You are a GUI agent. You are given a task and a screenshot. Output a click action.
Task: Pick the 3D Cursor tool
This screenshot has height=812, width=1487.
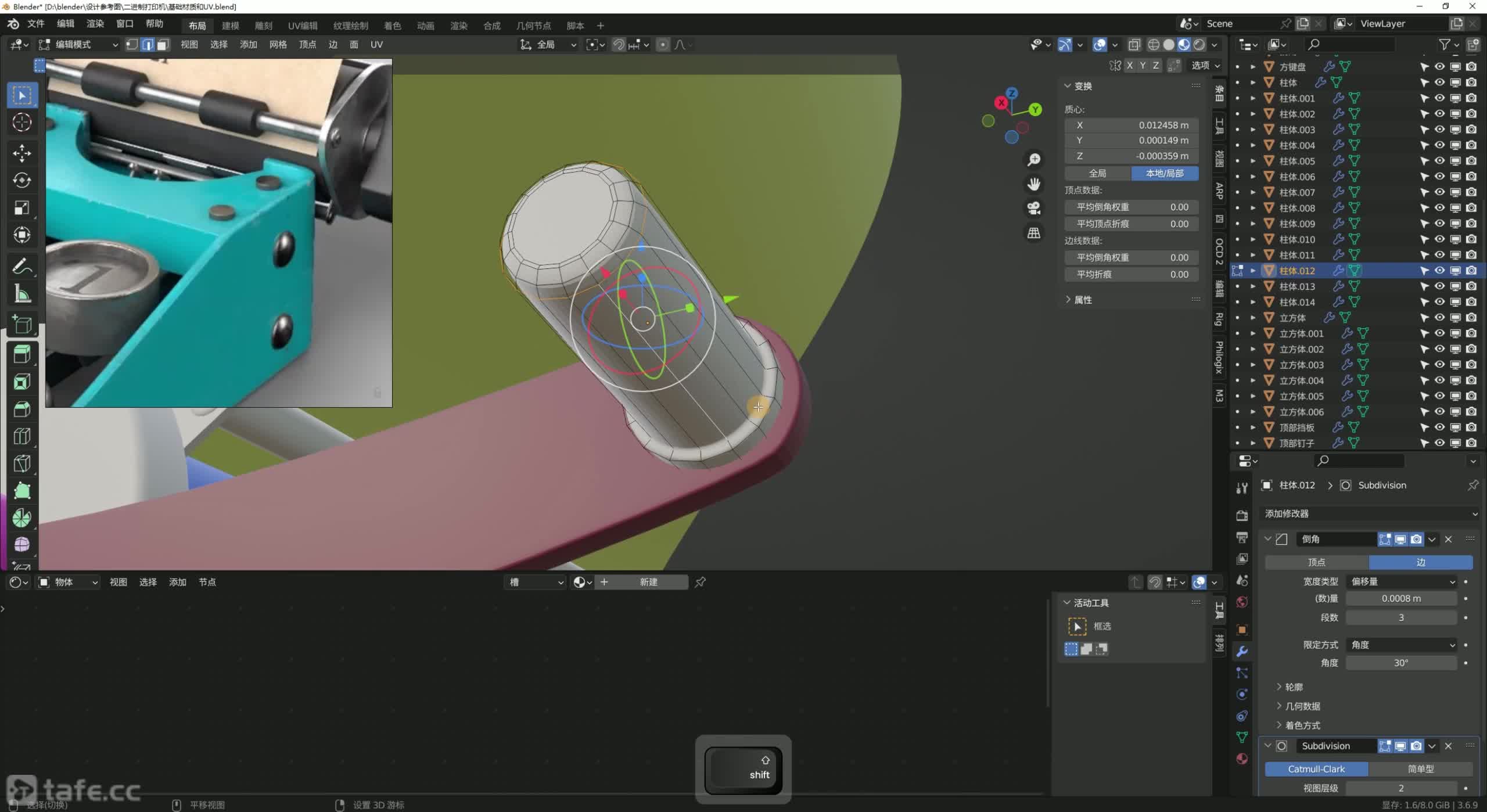pos(22,123)
